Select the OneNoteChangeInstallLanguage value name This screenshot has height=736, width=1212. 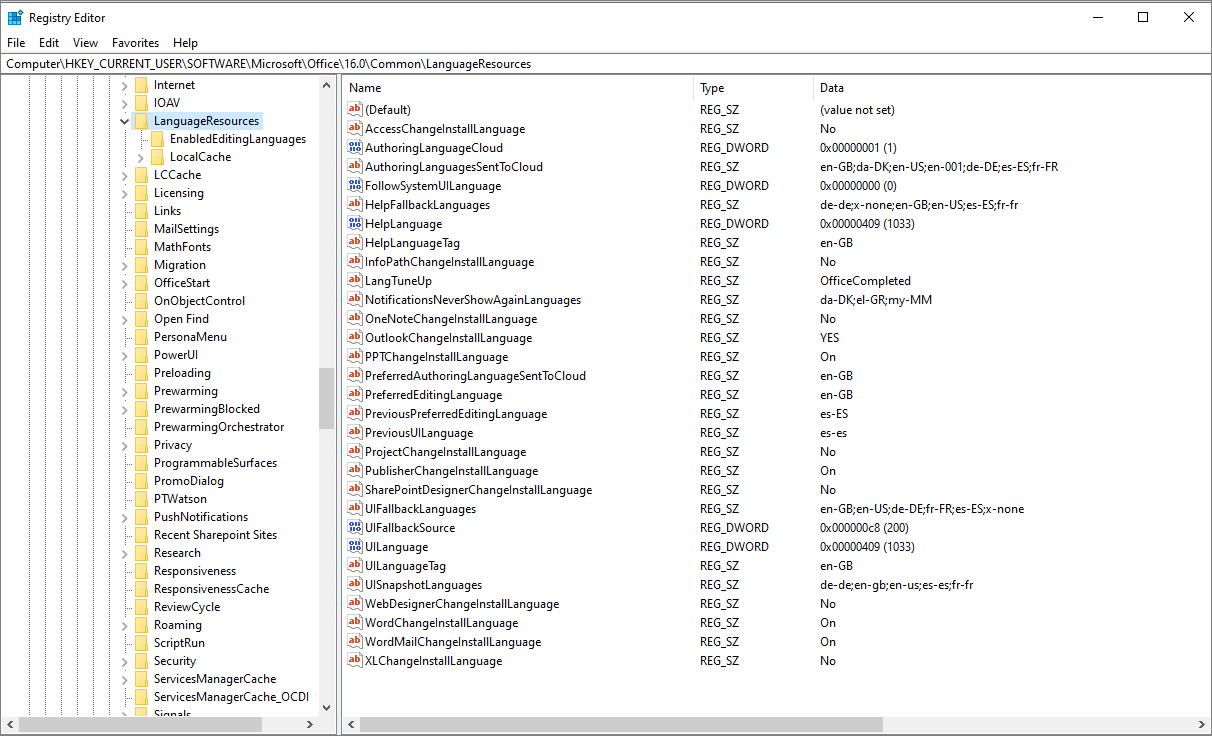451,318
